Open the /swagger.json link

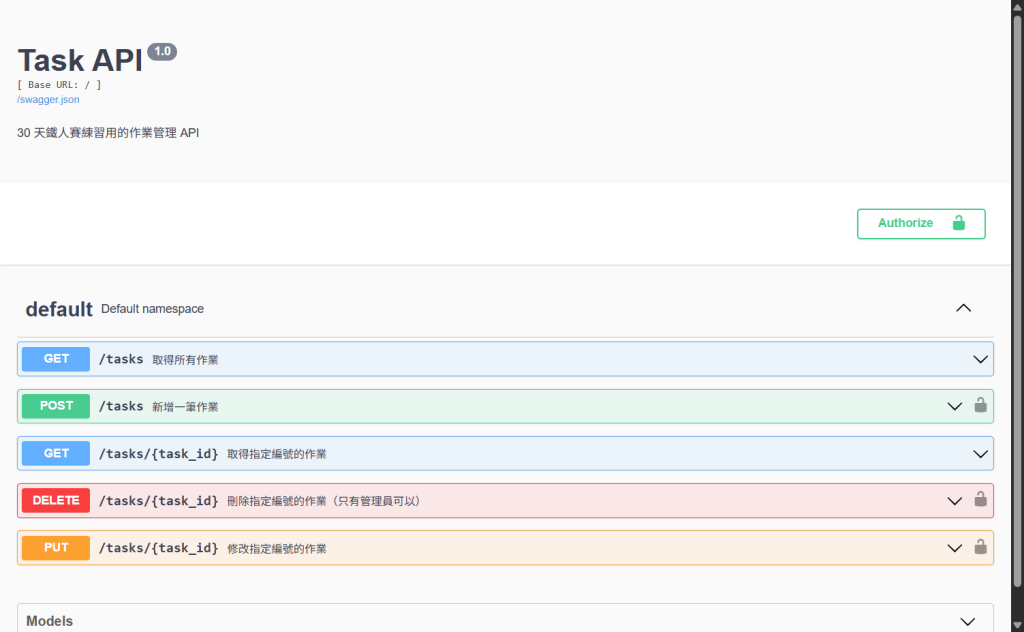tap(48, 99)
